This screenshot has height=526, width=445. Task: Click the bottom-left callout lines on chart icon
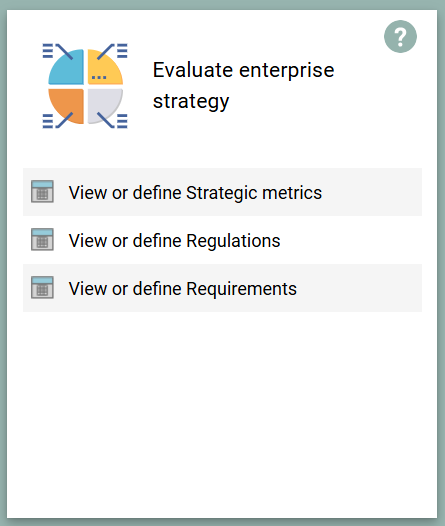pyautogui.click(x=57, y=120)
